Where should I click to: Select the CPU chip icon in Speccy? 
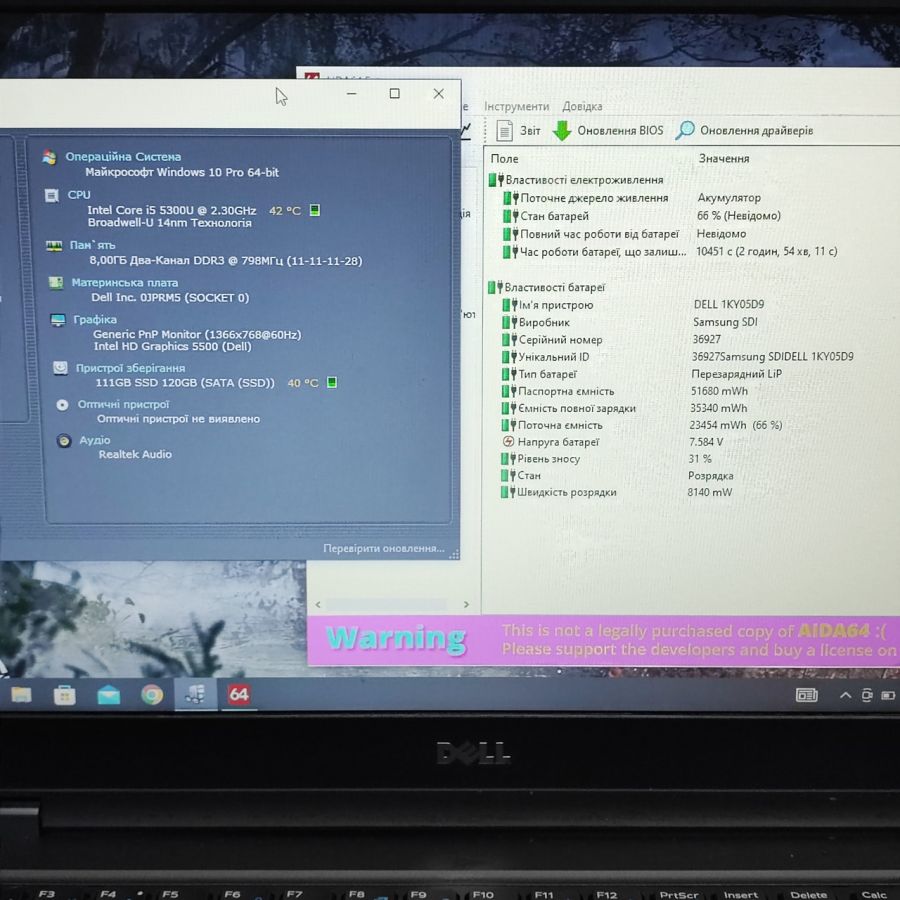click(52, 196)
